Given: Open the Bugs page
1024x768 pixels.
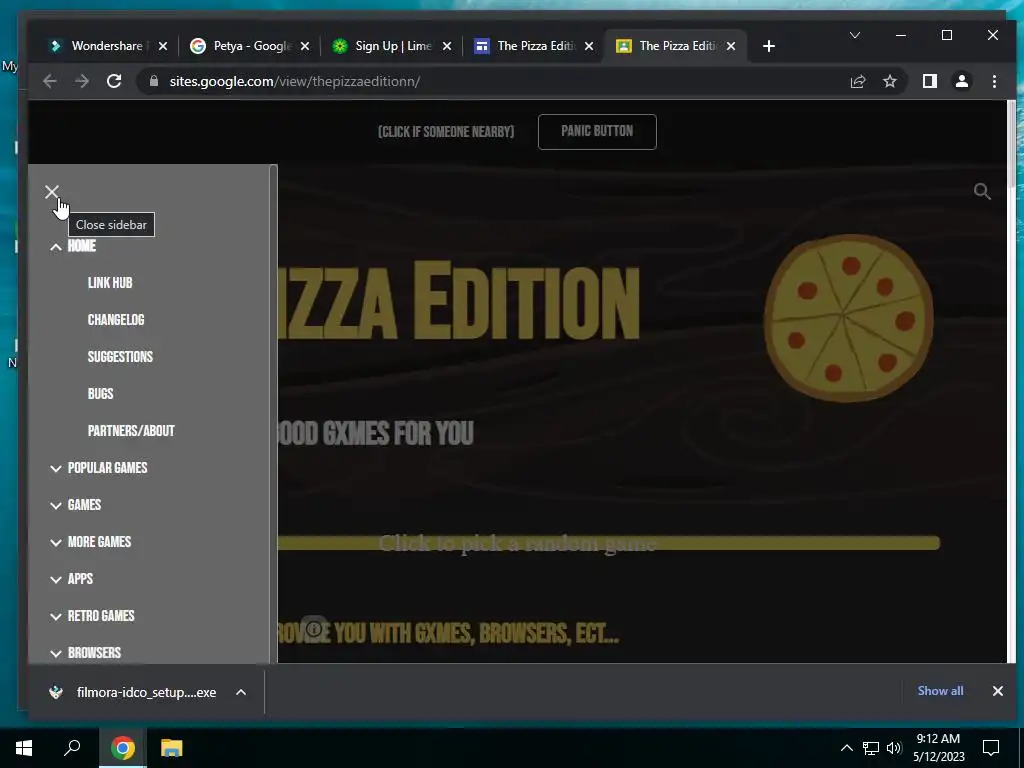Looking at the screenshot, I should [101, 394].
